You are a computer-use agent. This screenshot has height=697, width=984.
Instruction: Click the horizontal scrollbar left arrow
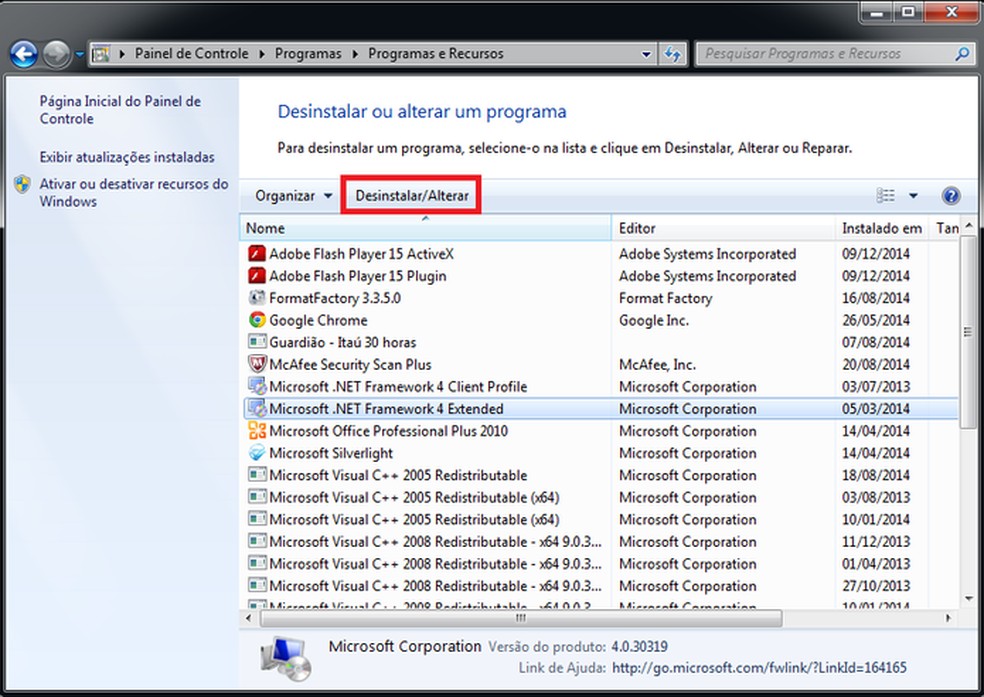pyautogui.click(x=249, y=618)
